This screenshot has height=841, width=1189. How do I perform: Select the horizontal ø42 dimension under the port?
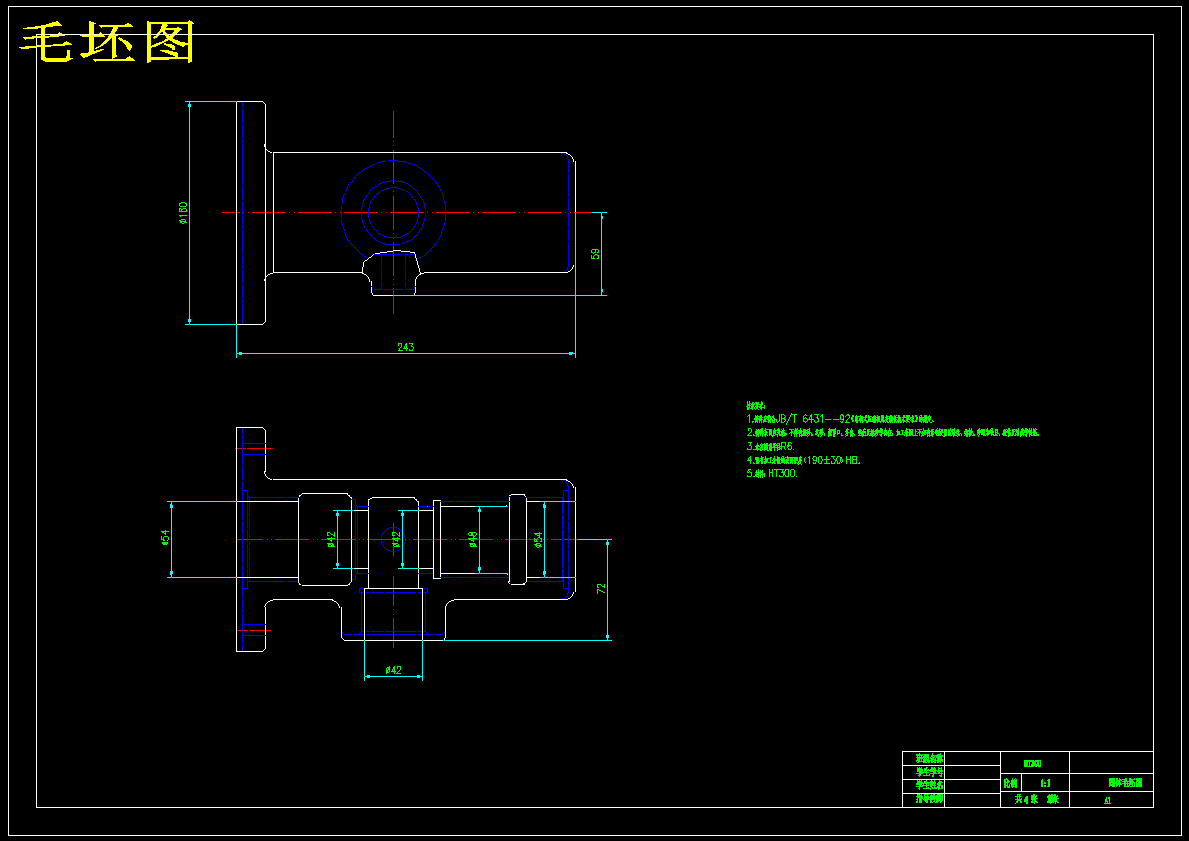[394, 670]
